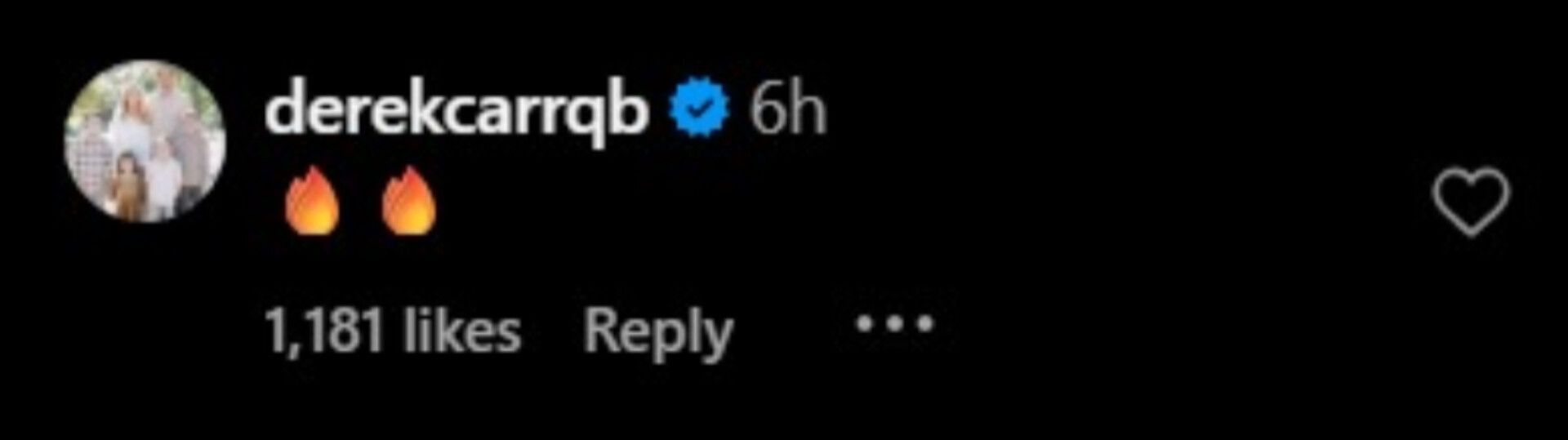Click the first fire emoji
The width and height of the screenshot is (1568, 440).
tap(311, 201)
